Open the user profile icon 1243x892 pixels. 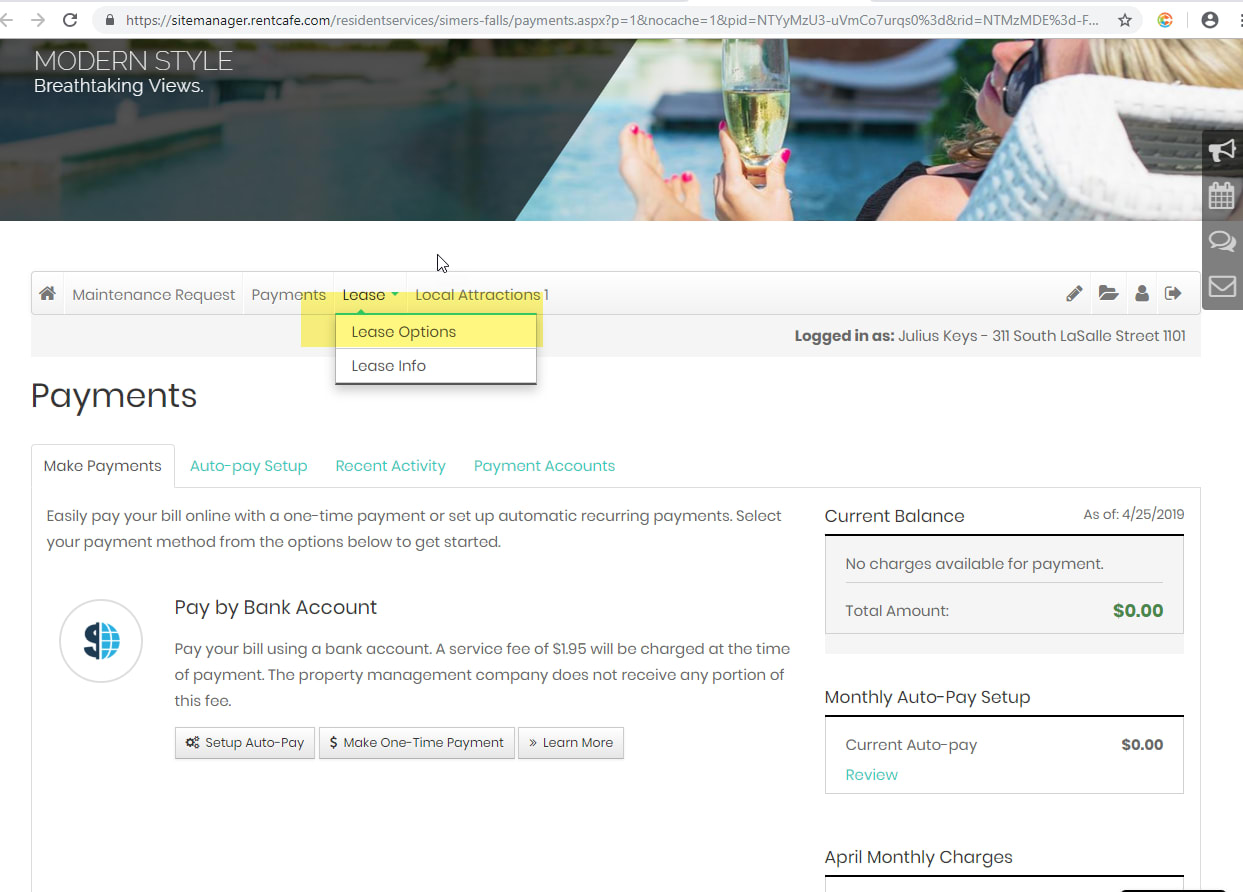coord(1142,294)
